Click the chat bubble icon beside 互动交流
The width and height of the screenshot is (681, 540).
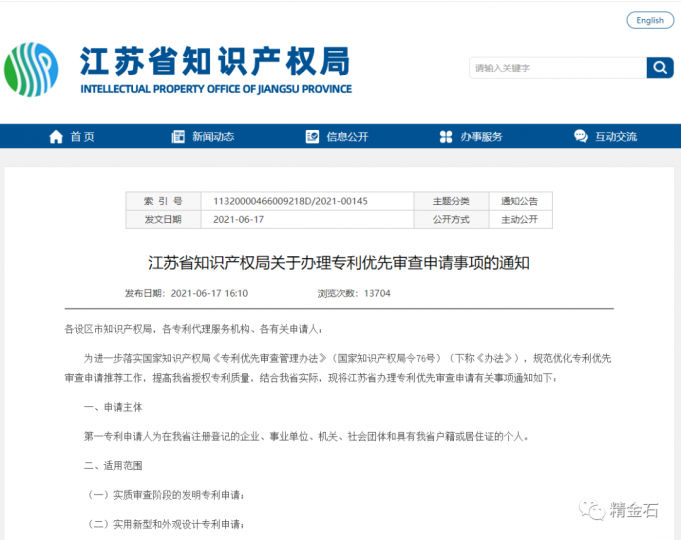pos(581,136)
